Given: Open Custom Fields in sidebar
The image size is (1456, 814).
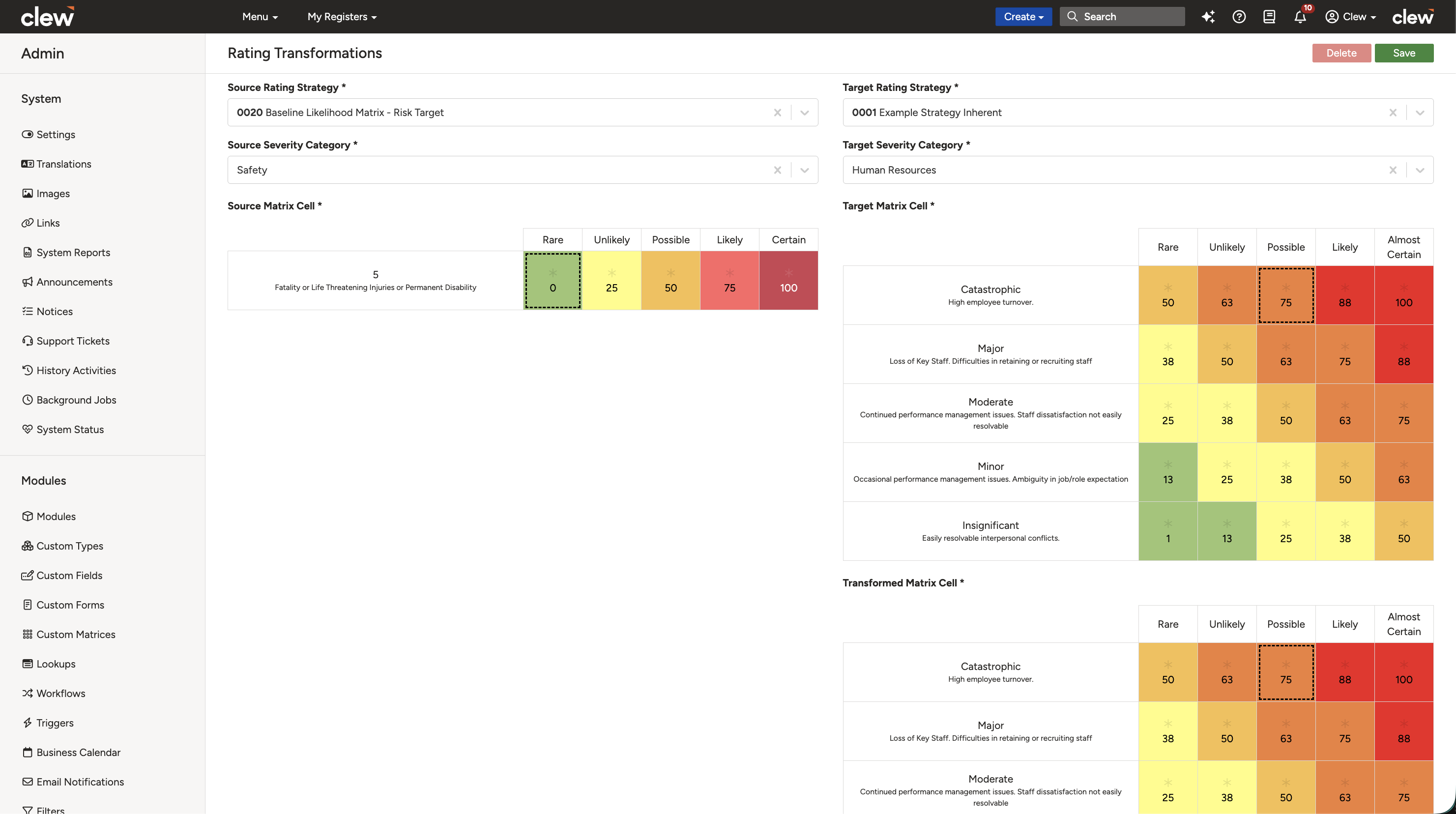Looking at the screenshot, I should (x=61, y=575).
